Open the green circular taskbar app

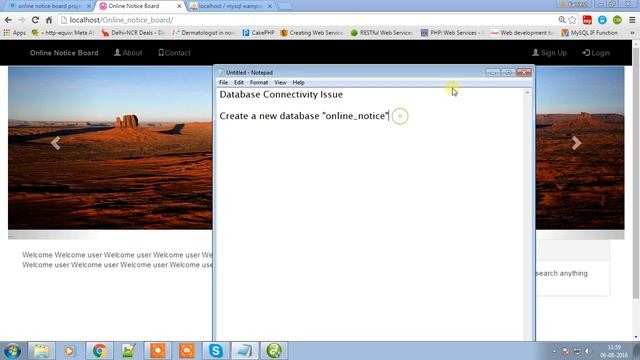pyautogui.click(x=274, y=351)
